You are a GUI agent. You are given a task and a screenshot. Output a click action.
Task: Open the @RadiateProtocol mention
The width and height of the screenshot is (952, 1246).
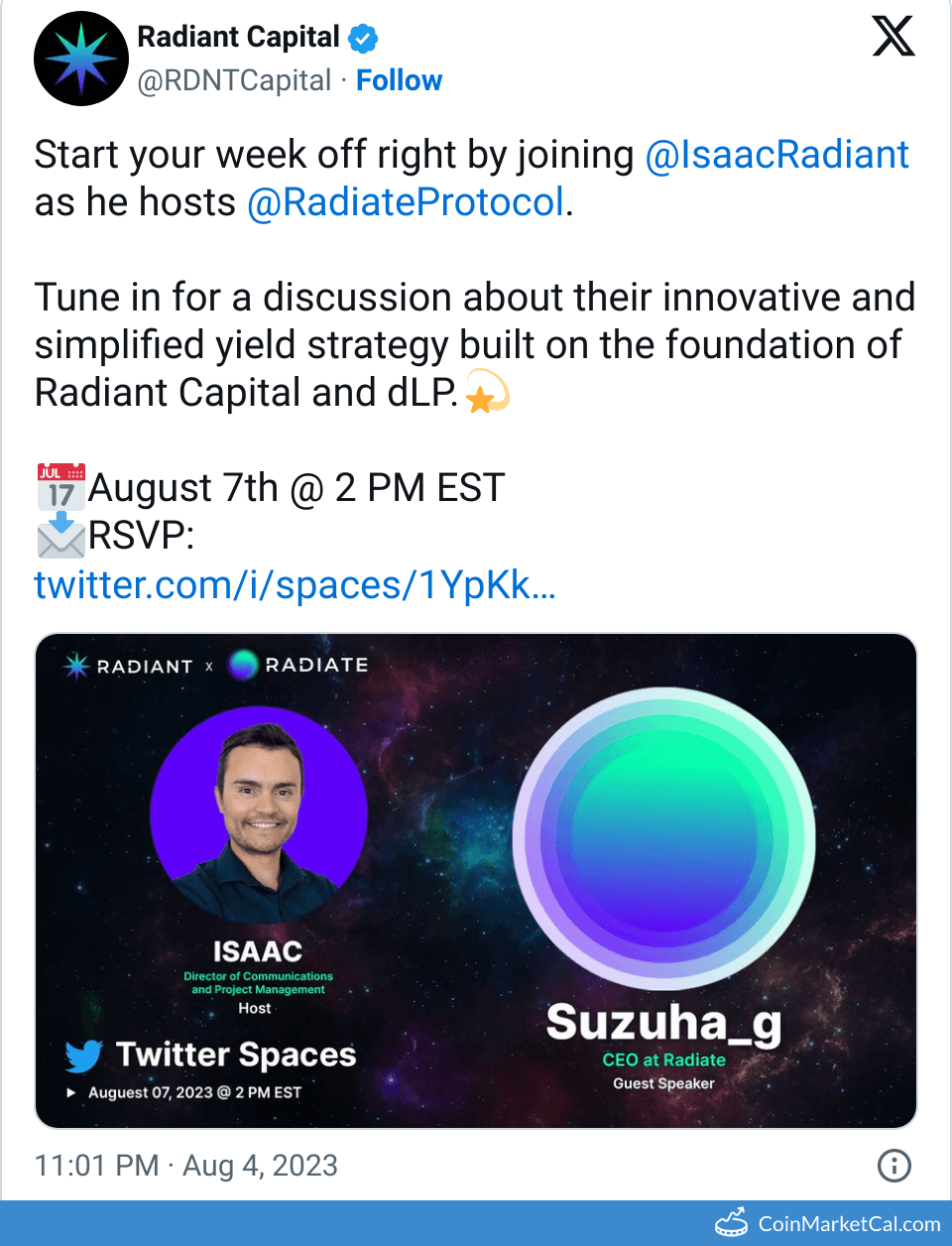click(x=406, y=202)
